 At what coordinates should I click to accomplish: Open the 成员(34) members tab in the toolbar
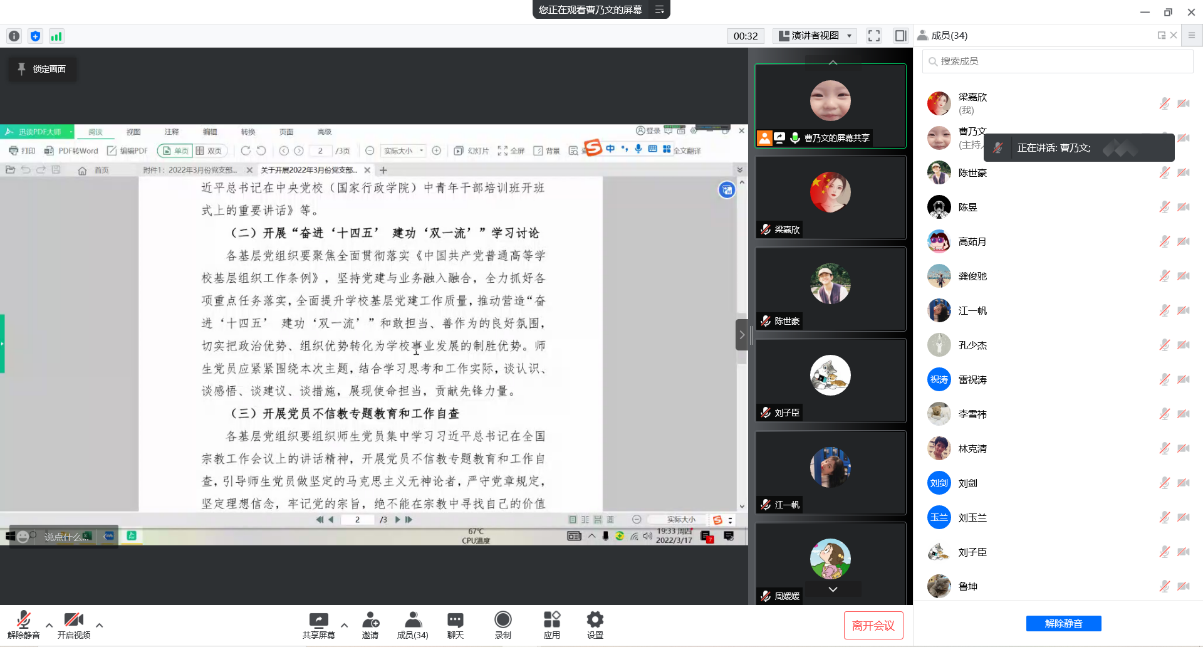point(412,625)
